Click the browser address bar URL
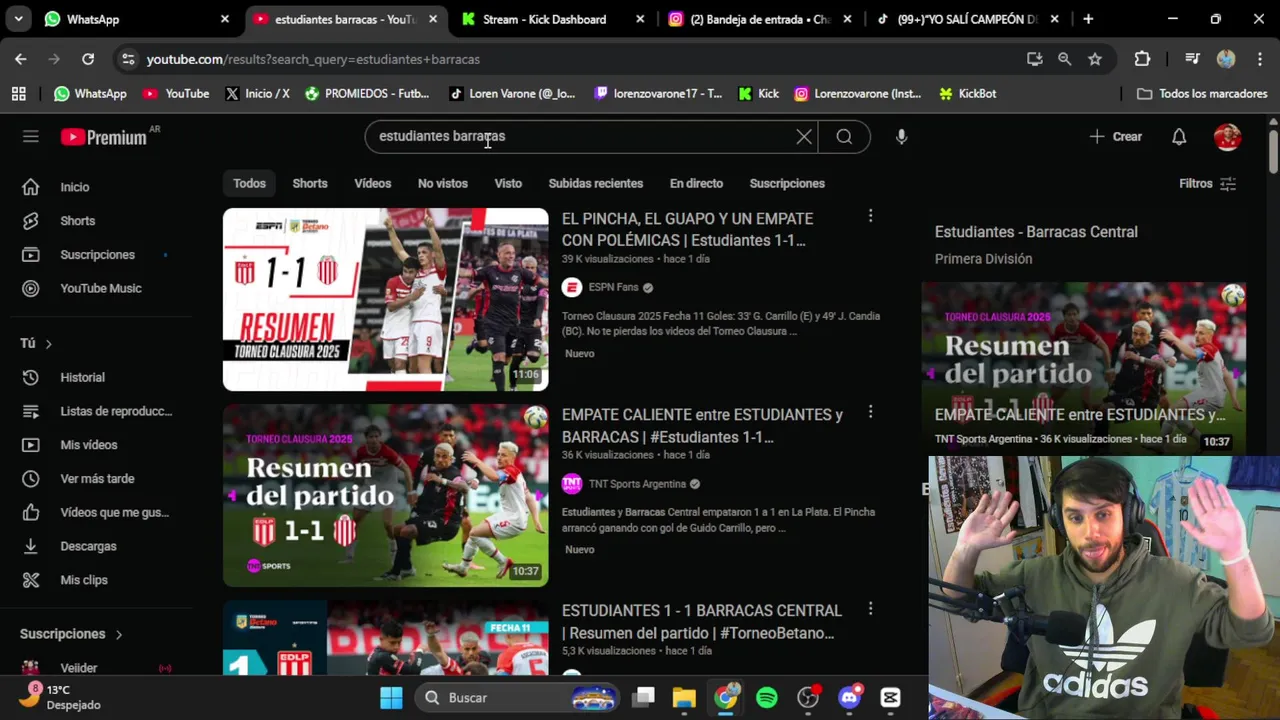Viewport: 1280px width, 720px height. [x=313, y=59]
